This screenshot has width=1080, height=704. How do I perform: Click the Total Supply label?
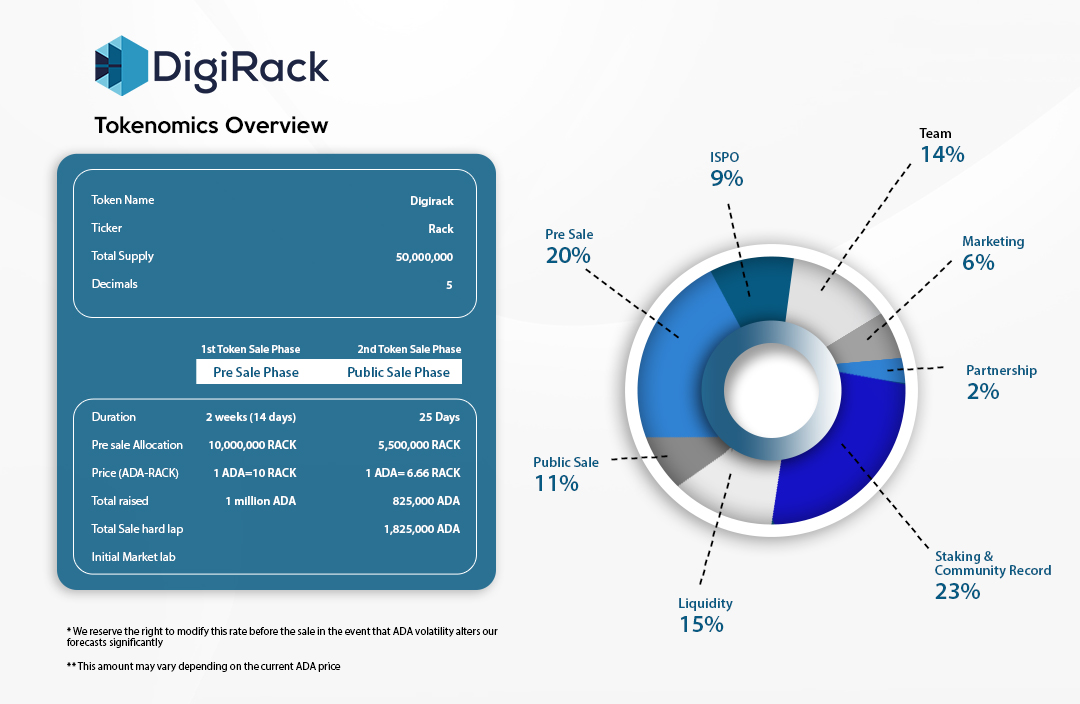[x=123, y=256]
